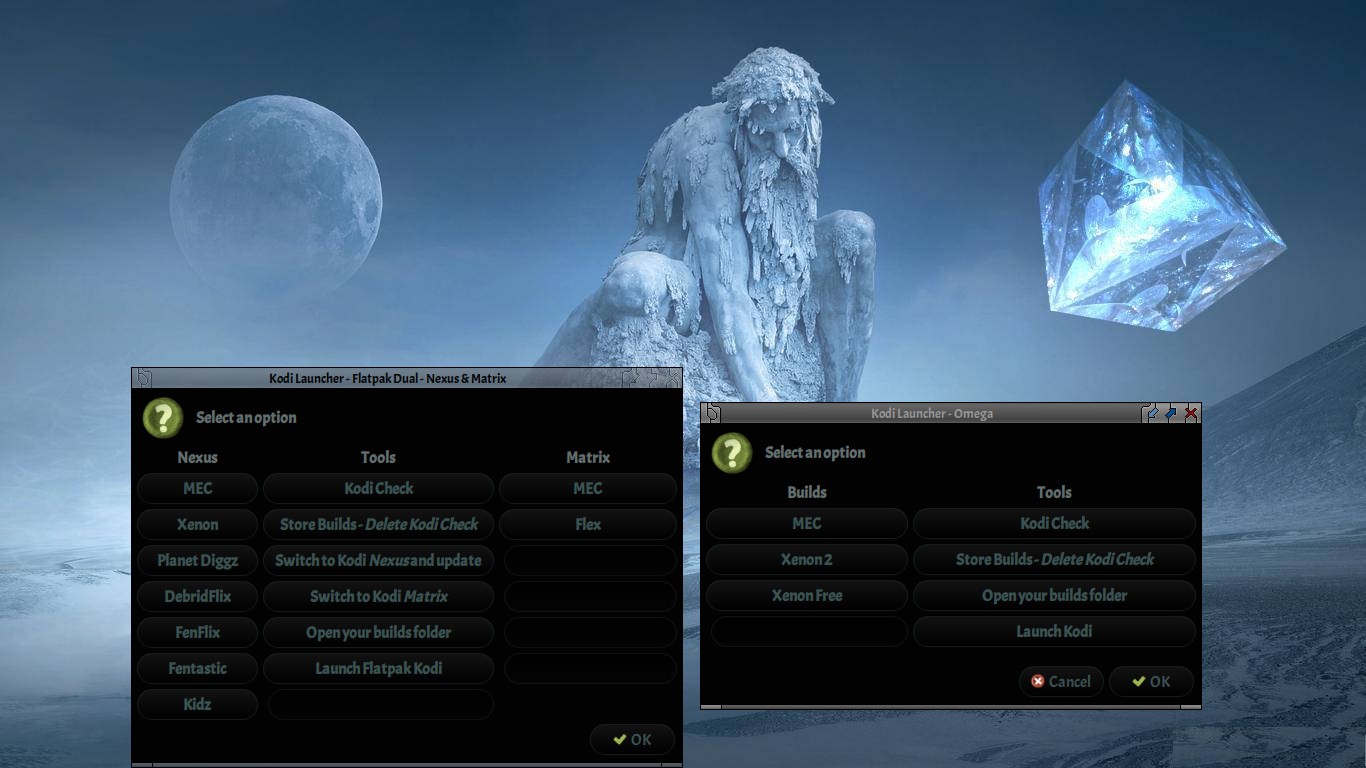1366x768 pixels.
Task: Select Planet Diggz build
Action: (x=197, y=560)
